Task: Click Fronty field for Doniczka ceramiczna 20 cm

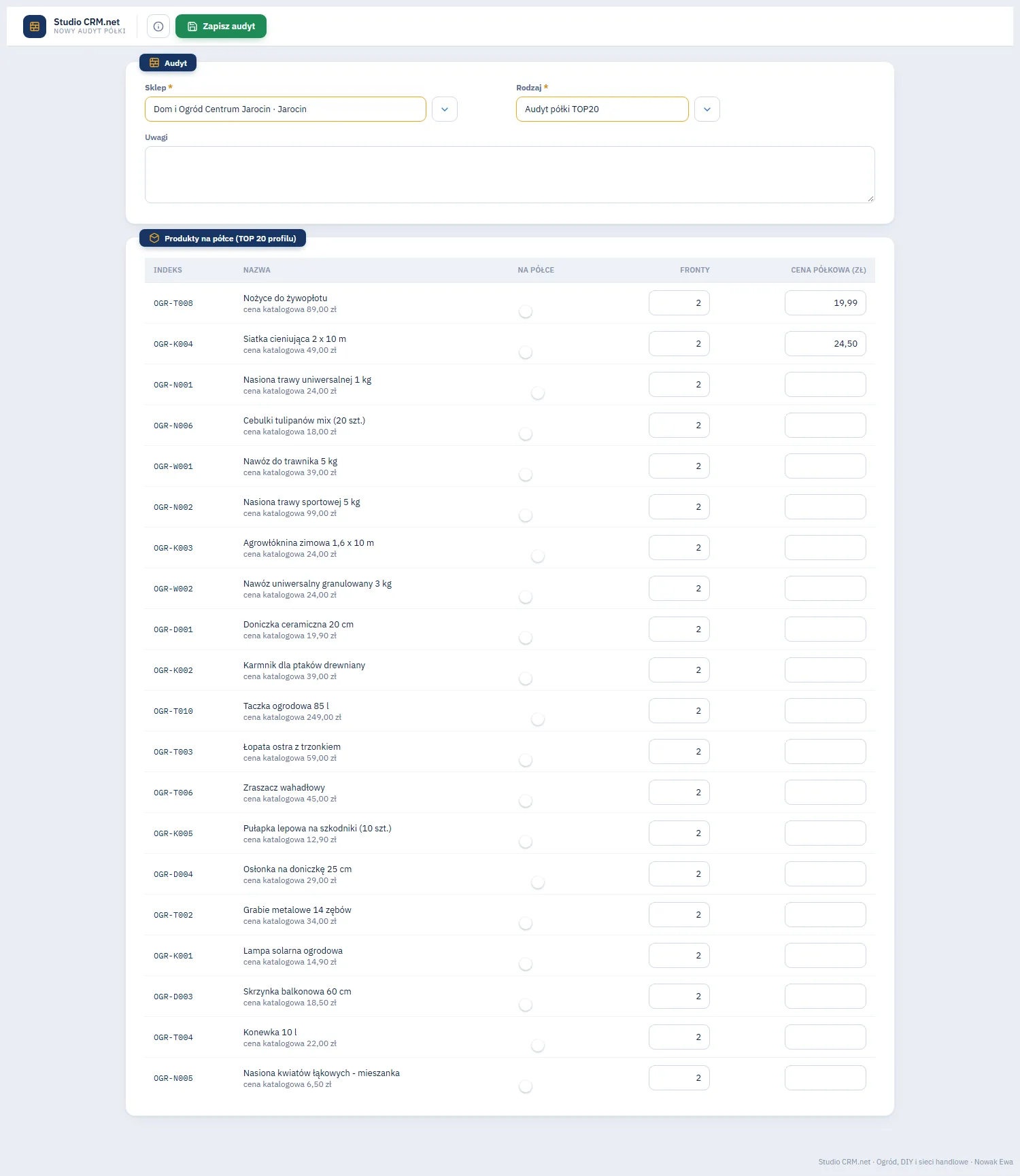Action: 679,629
